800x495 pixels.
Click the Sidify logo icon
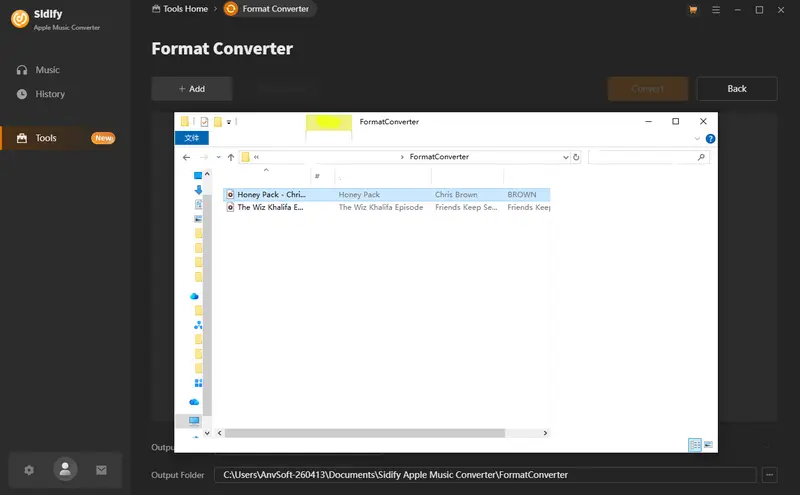(20, 19)
